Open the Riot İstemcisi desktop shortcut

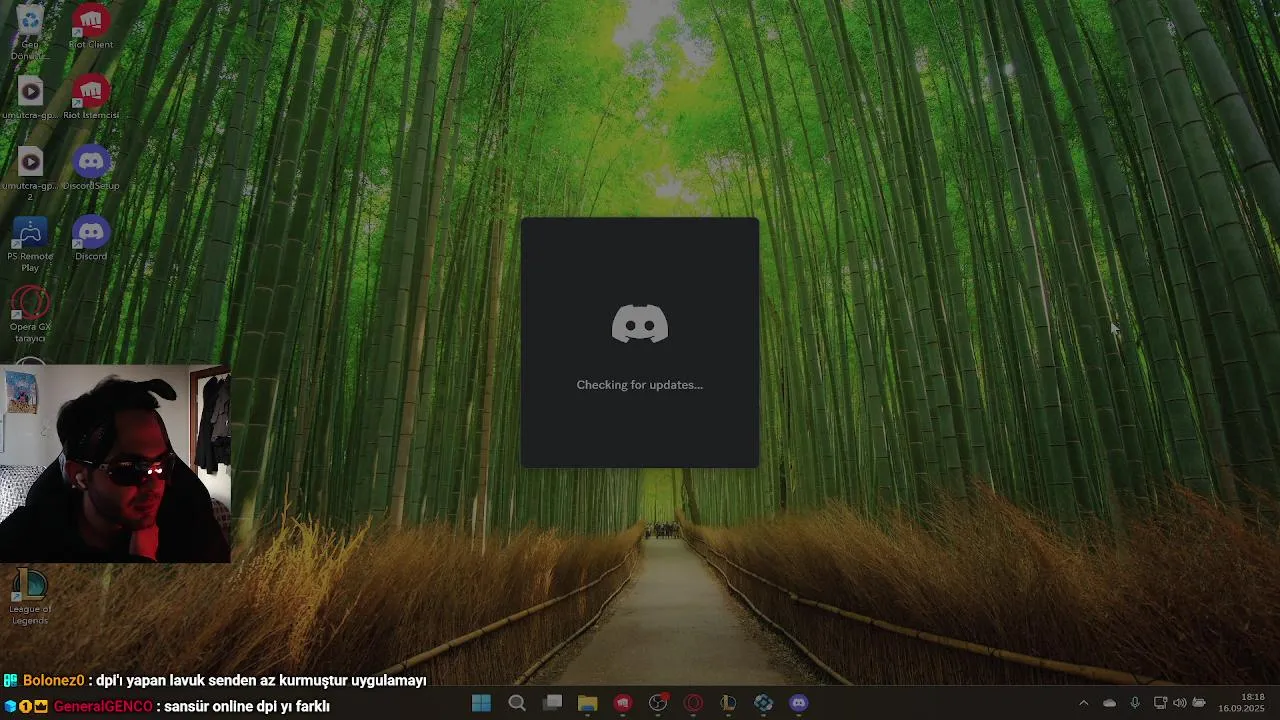[91, 98]
